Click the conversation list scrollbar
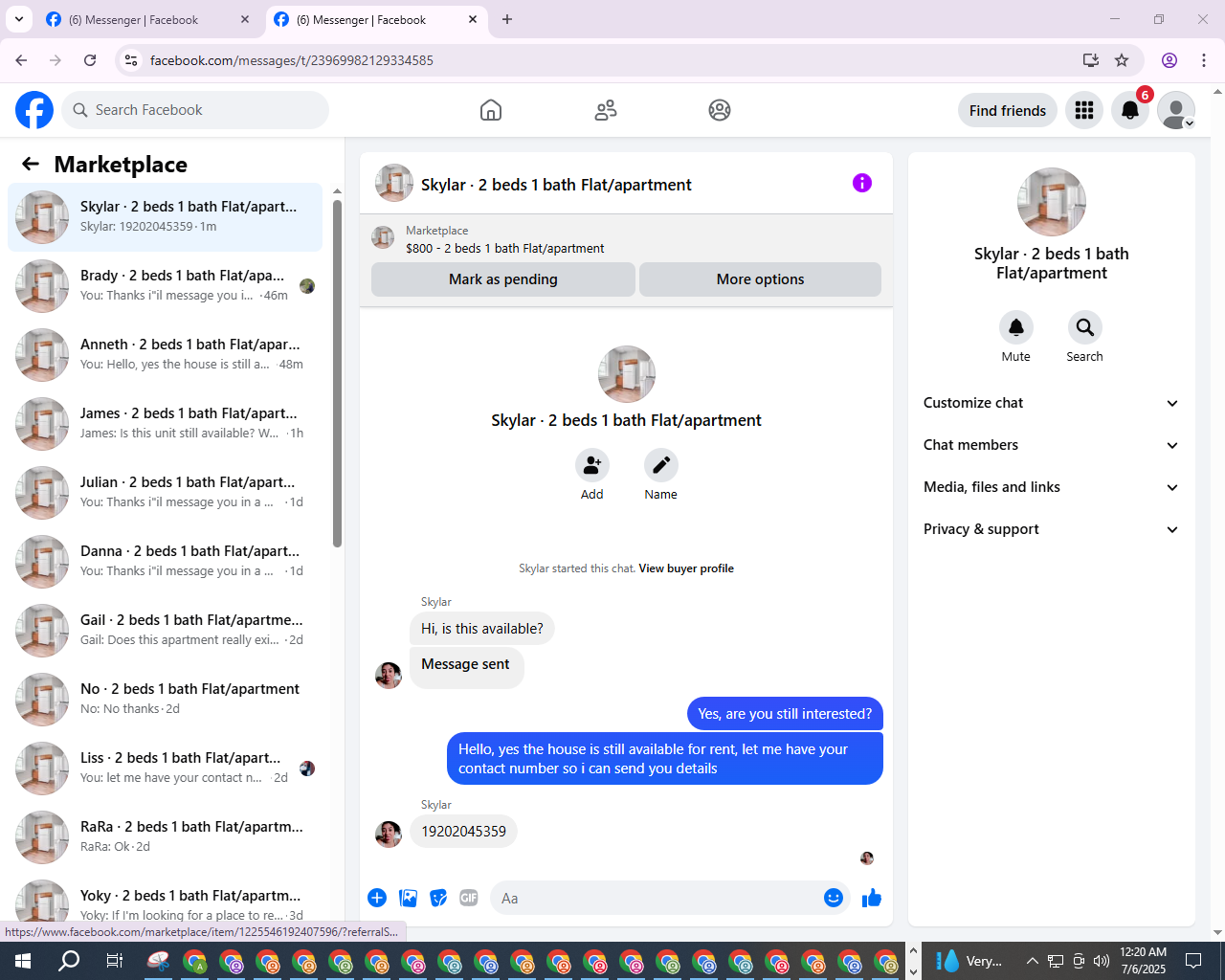 pyautogui.click(x=337, y=373)
